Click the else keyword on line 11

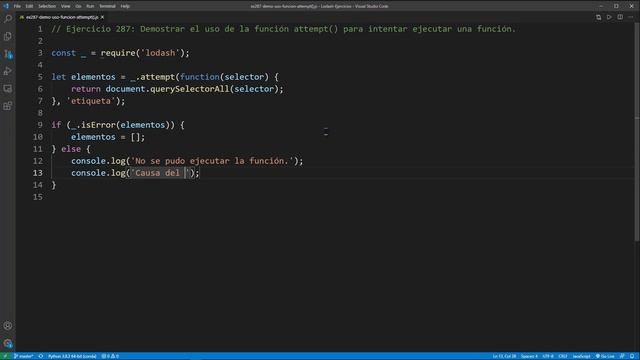coord(71,149)
